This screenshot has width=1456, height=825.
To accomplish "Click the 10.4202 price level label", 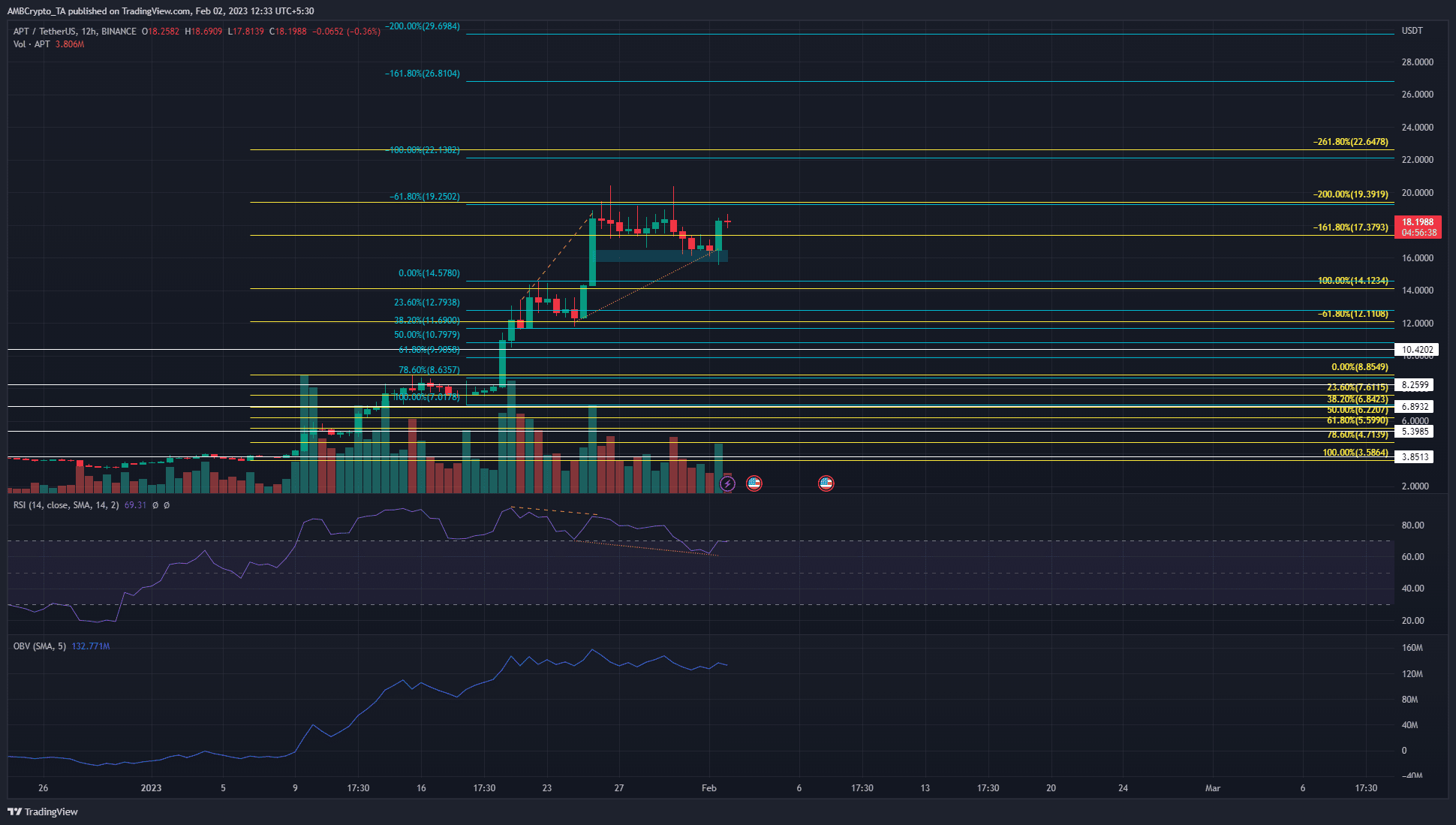I will pos(1417,350).
